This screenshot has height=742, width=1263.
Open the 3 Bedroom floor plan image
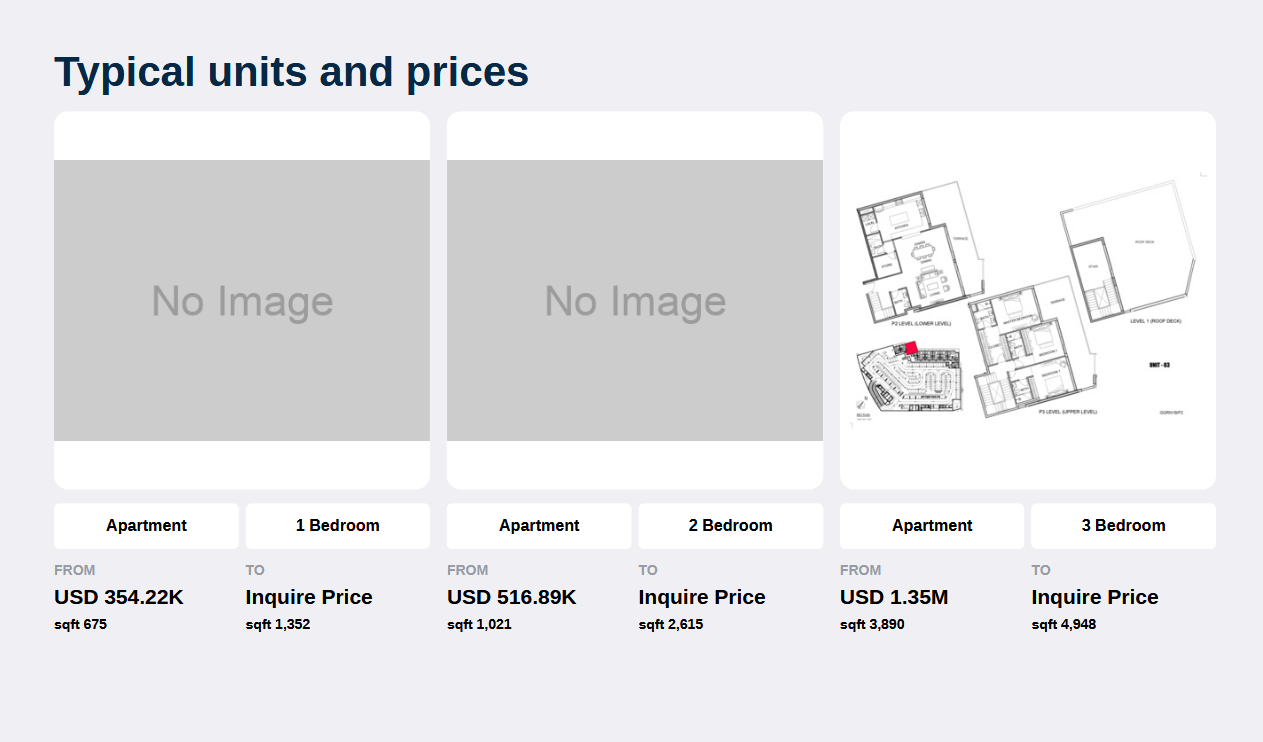tap(1028, 300)
